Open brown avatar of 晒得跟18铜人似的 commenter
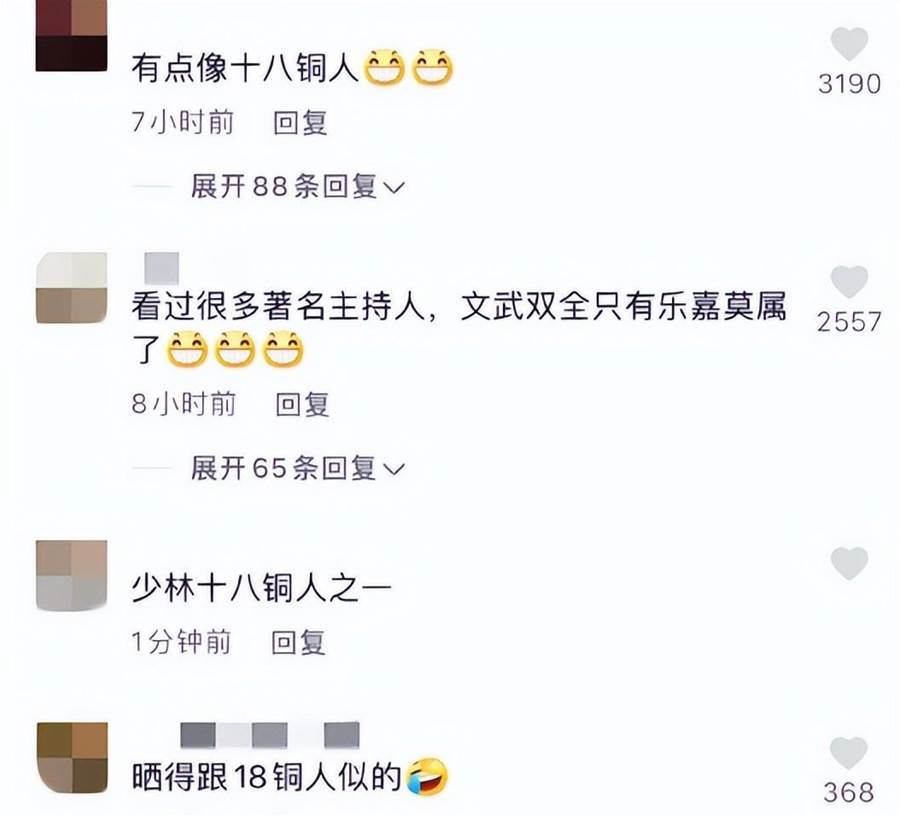Viewport: 900px width, 816px height. 72,757
